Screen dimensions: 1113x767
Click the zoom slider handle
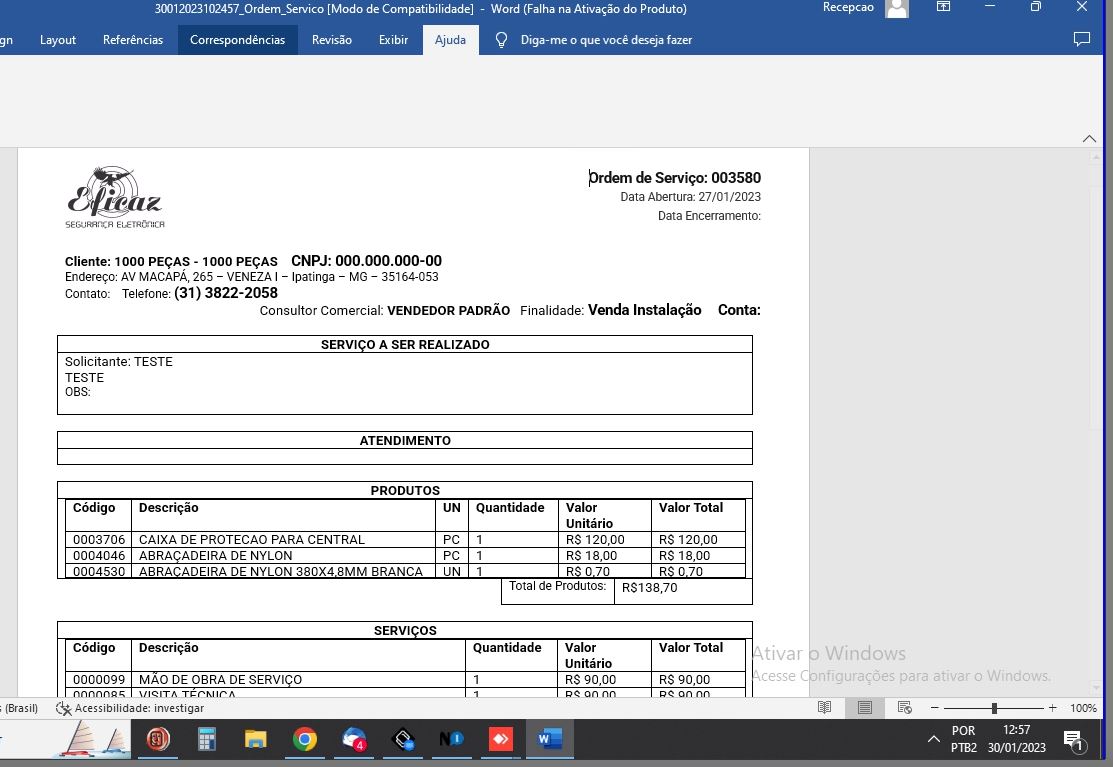(x=994, y=708)
